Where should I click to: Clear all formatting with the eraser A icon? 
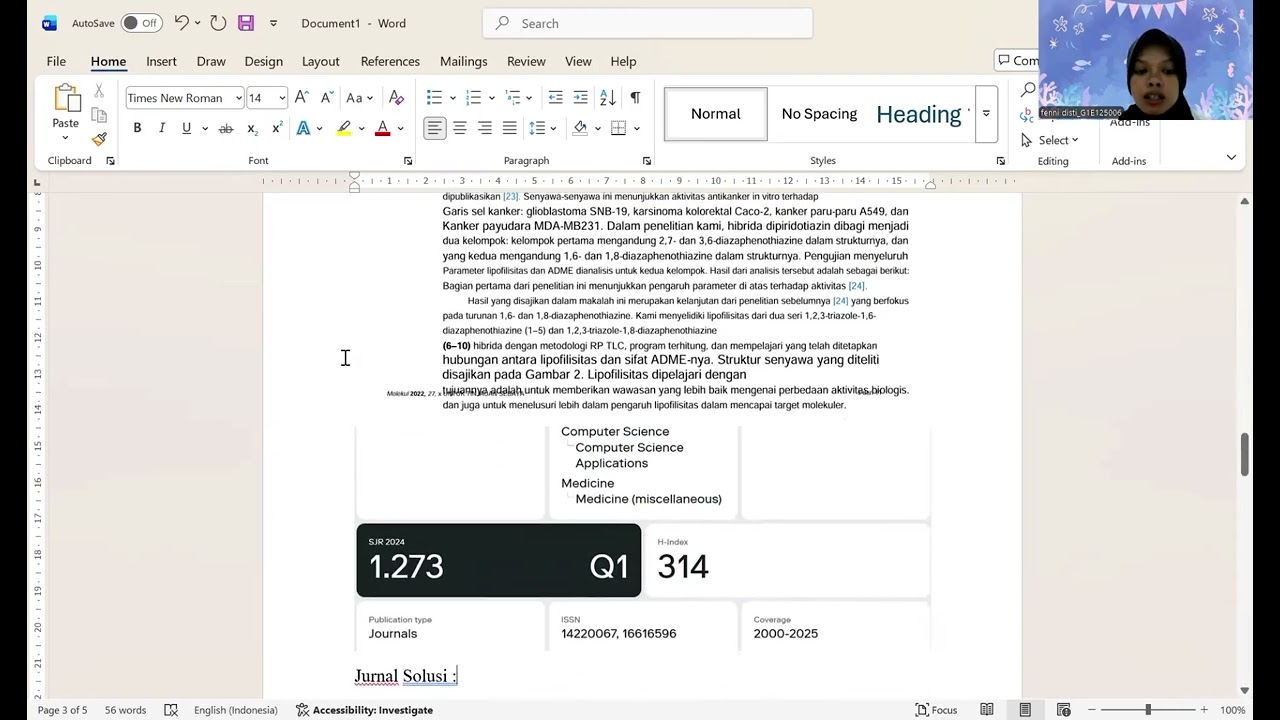[x=396, y=98]
